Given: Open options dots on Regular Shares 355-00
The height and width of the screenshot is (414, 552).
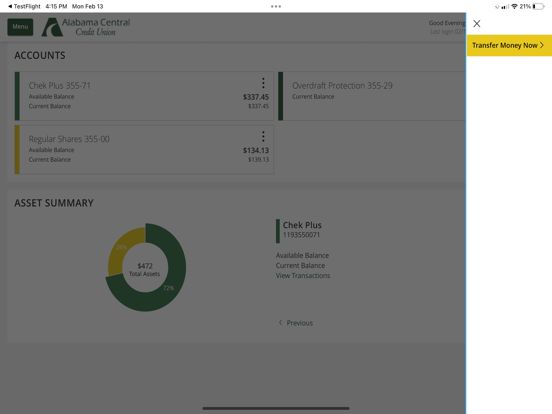Looking at the screenshot, I should point(263,137).
